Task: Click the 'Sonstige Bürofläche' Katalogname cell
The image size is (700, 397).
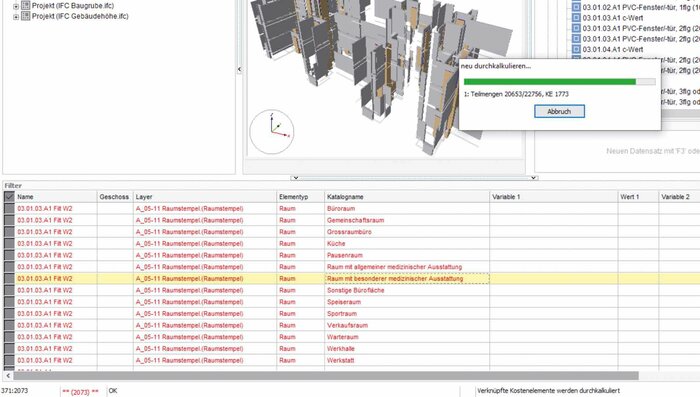Action: pos(407,290)
